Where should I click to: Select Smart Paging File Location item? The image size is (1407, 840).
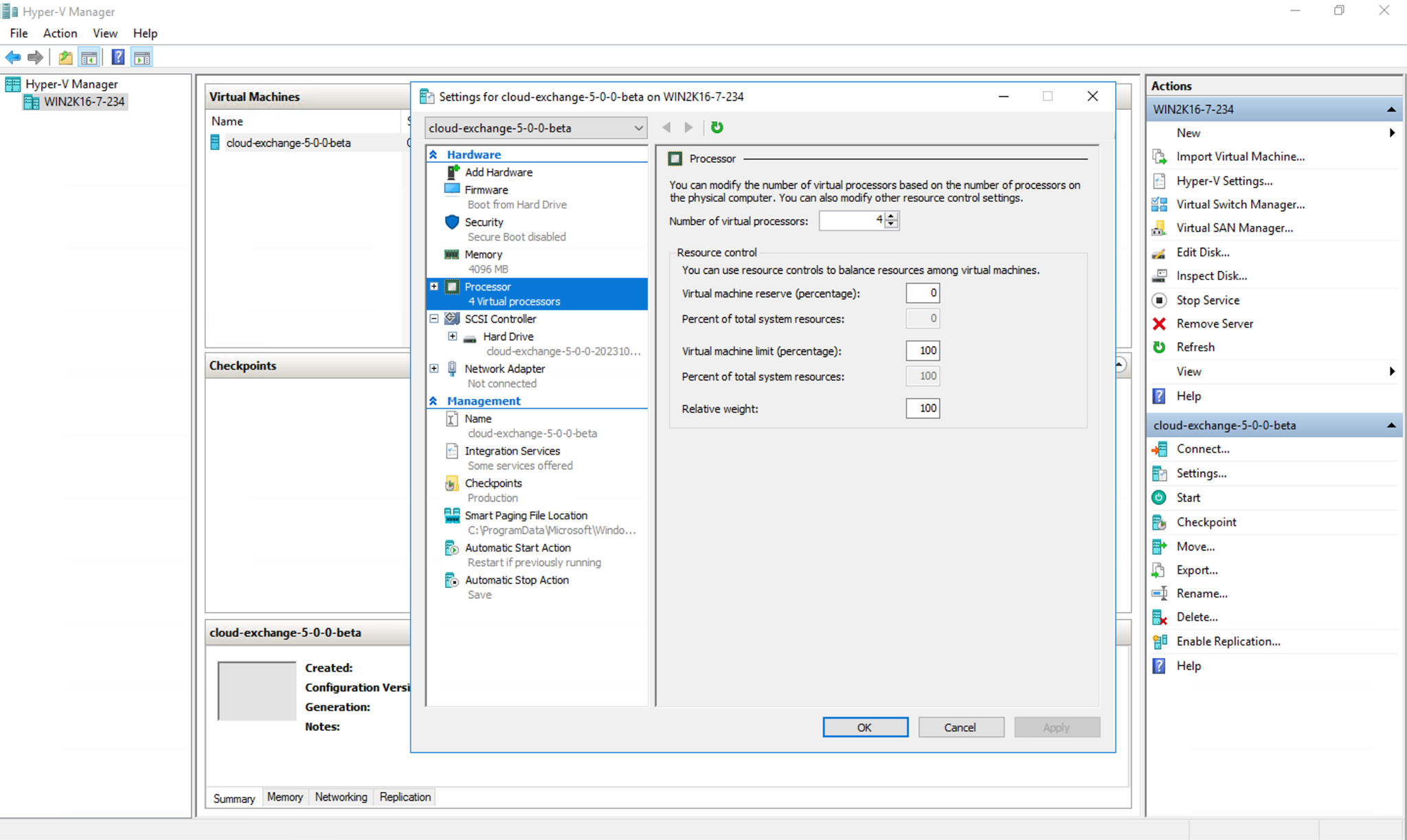point(526,515)
